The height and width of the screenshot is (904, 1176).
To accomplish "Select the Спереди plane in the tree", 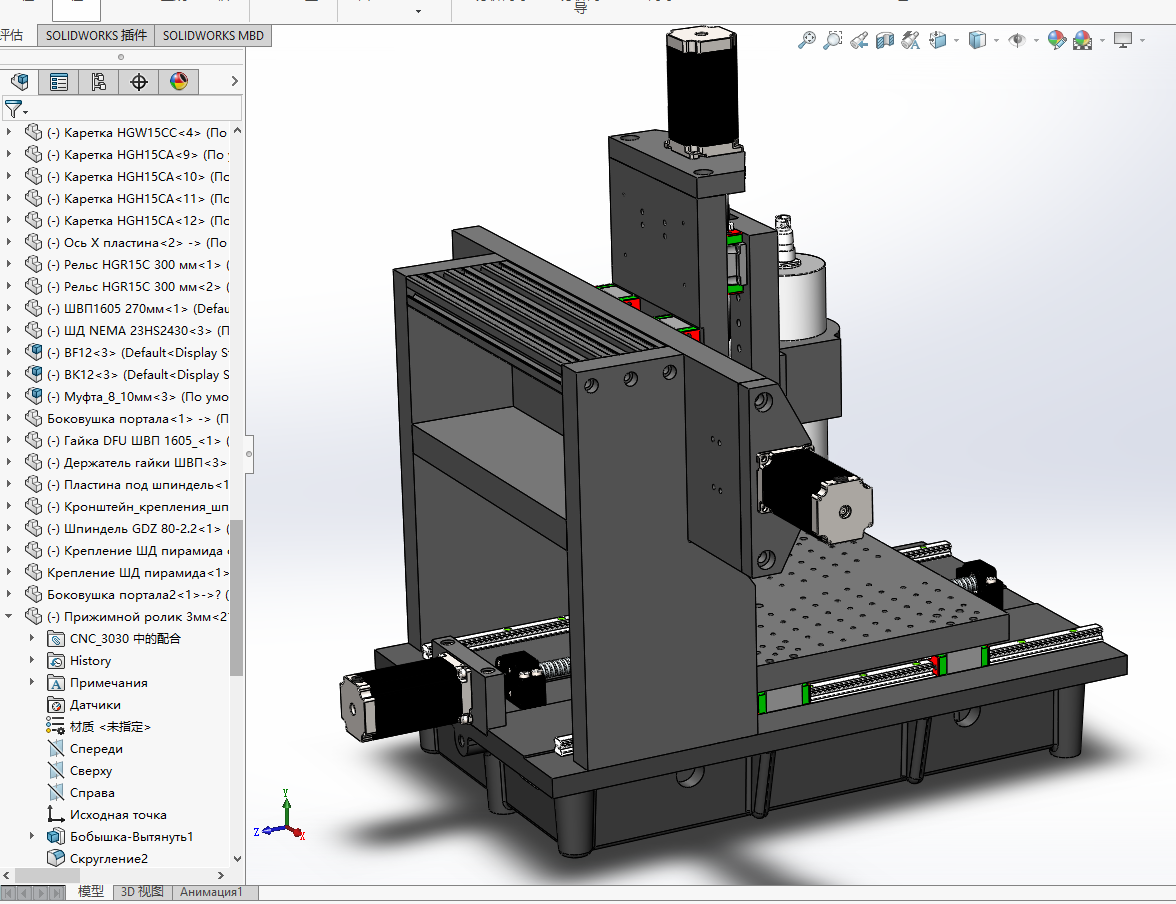I will coord(96,748).
